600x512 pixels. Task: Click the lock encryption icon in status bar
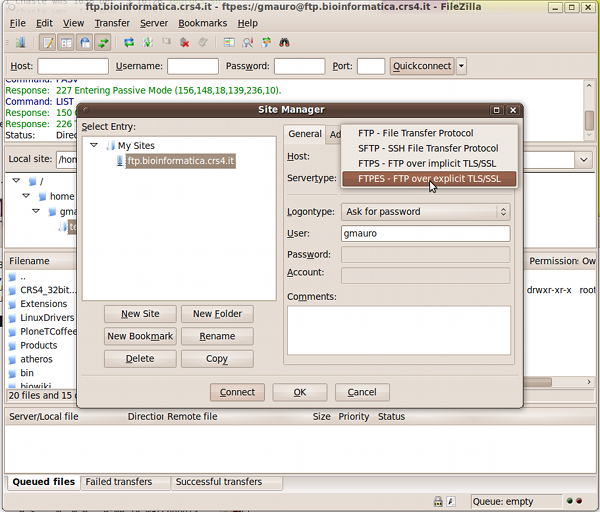tap(438, 501)
